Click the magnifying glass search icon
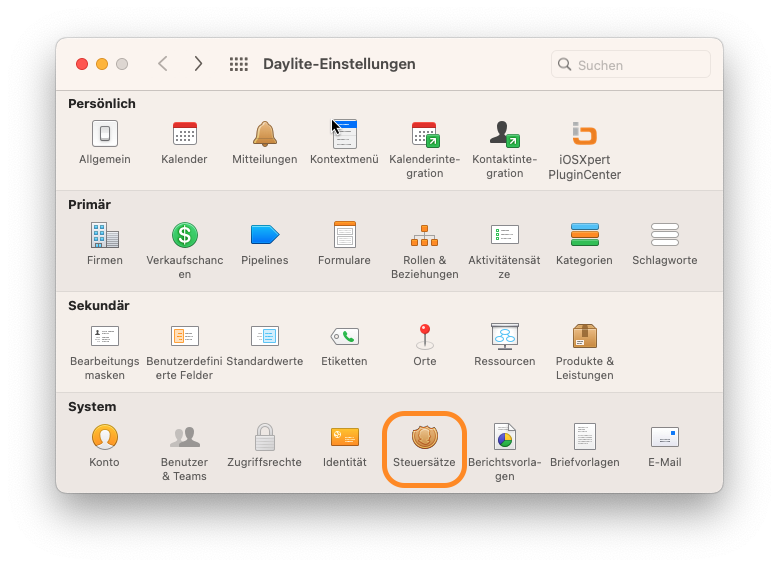 [564, 64]
